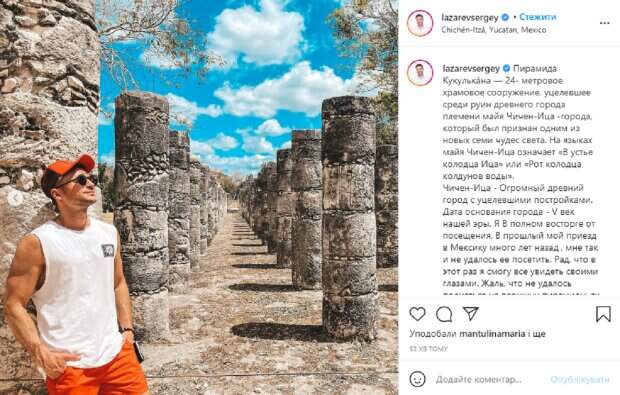
Task: Click verified badge next to header username
Action: click(505, 17)
